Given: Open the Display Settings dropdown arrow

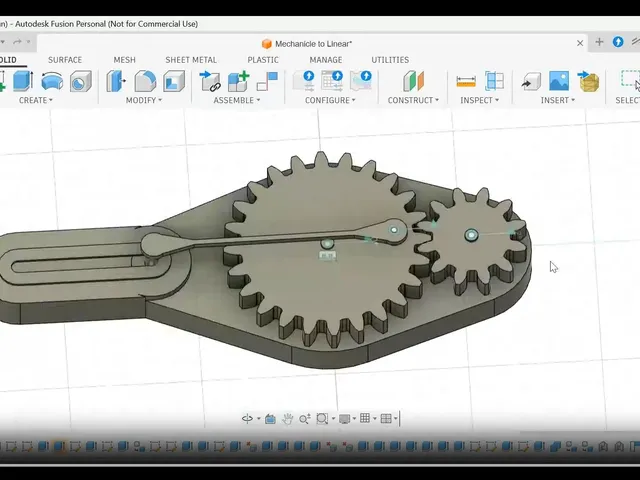Looking at the screenshot, I should pos(354,419).
